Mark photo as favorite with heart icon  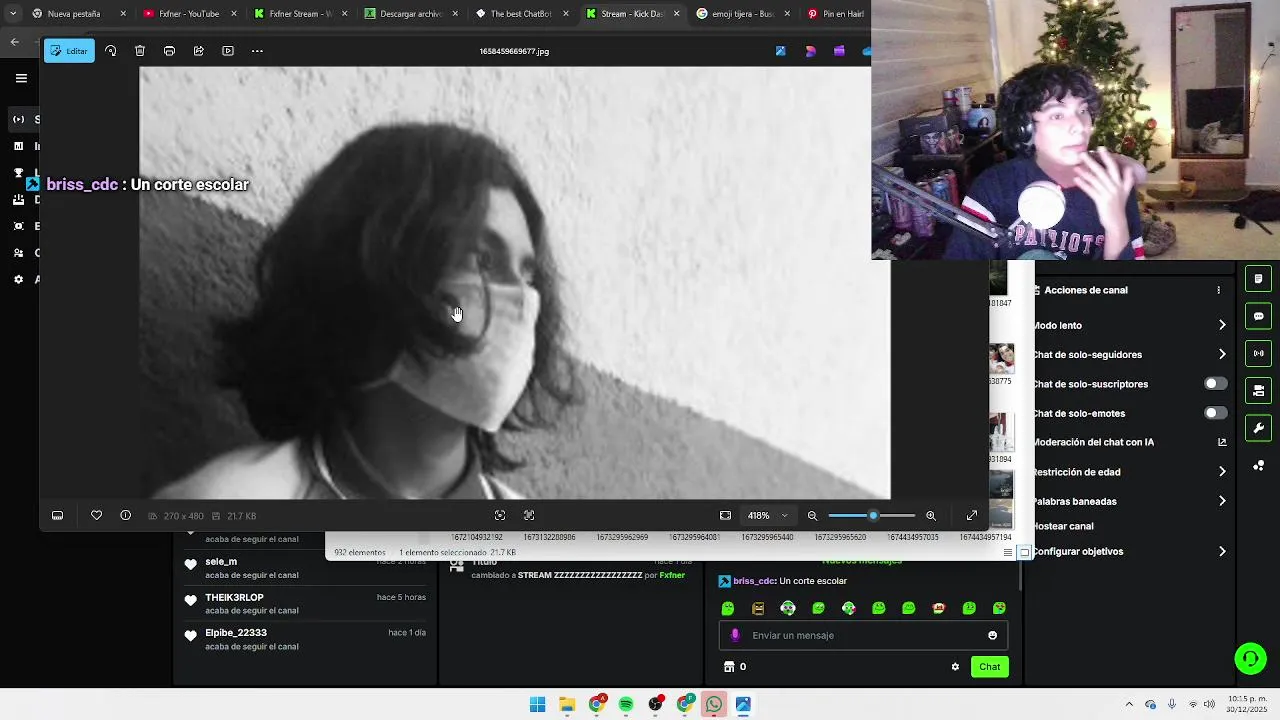pos(96,516)
